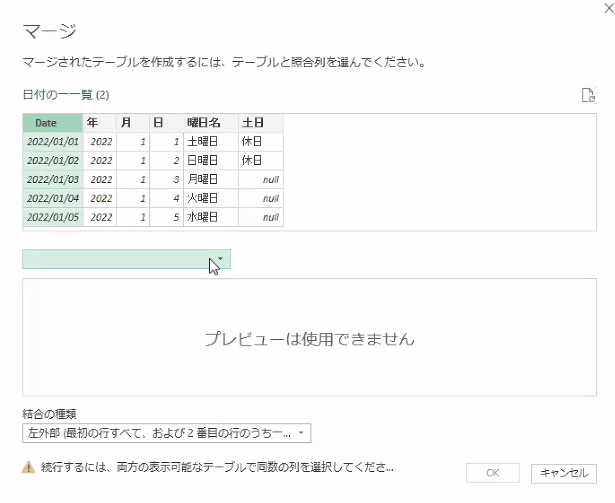This screenshot has height=503, width=615.
Task: Click the 2022/01/02 date cell
Action: pyautogui.click(x=53, y=160)
